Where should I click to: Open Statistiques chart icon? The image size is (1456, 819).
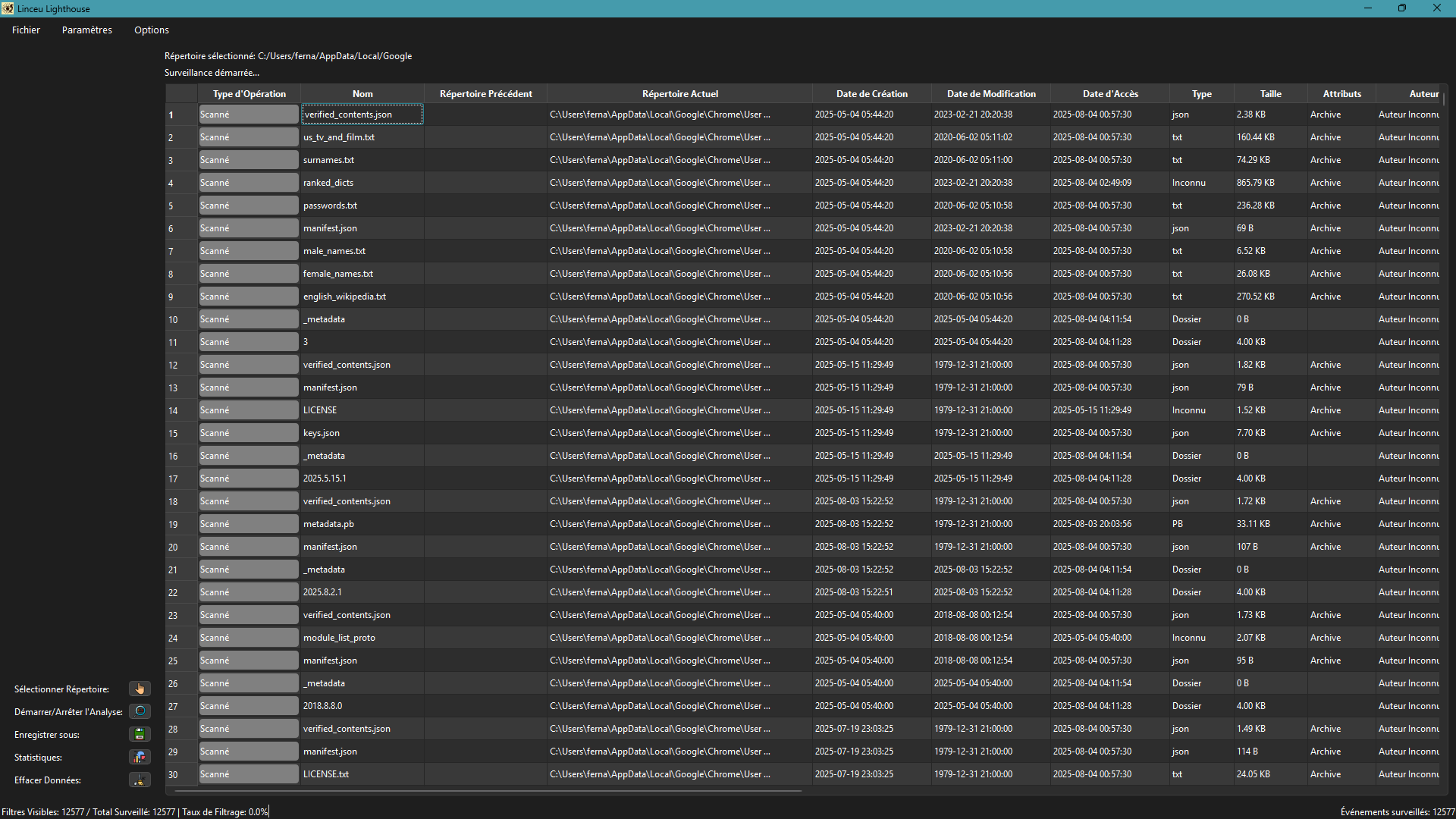140,757
